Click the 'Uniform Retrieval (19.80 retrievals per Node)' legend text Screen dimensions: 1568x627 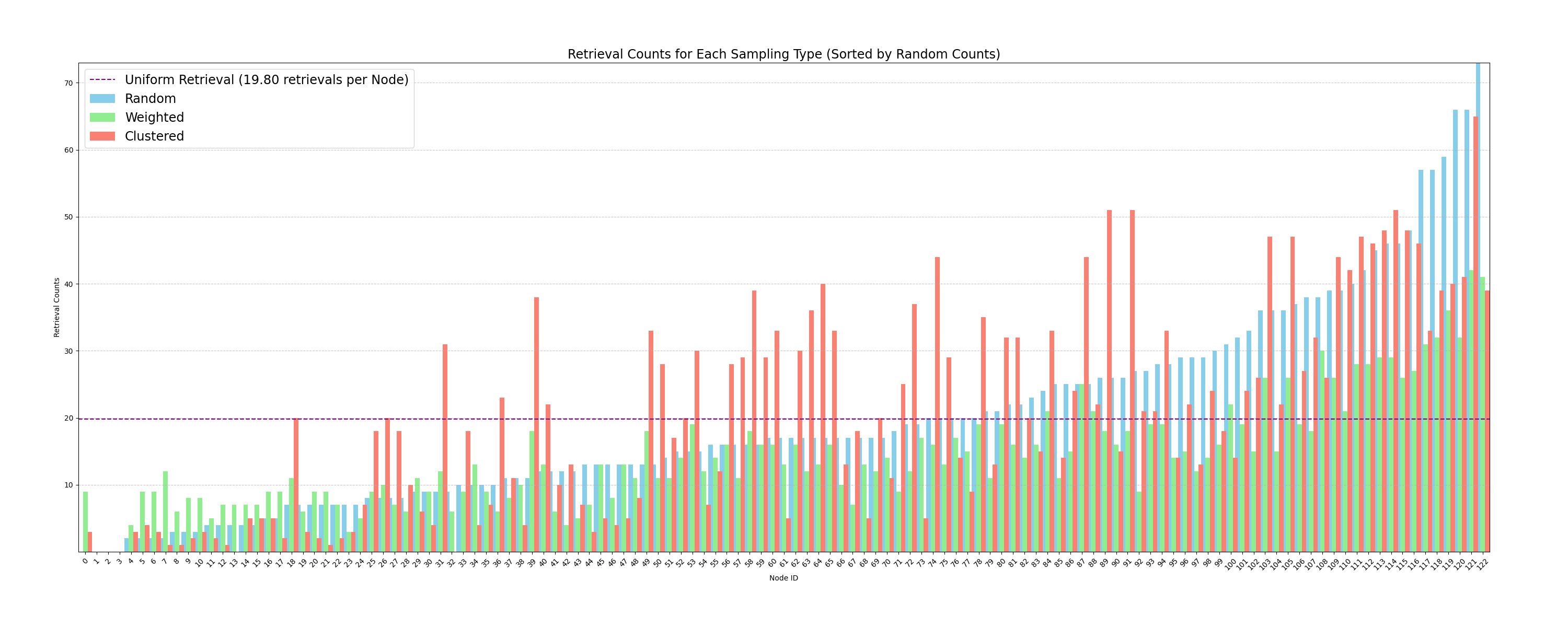266,80
